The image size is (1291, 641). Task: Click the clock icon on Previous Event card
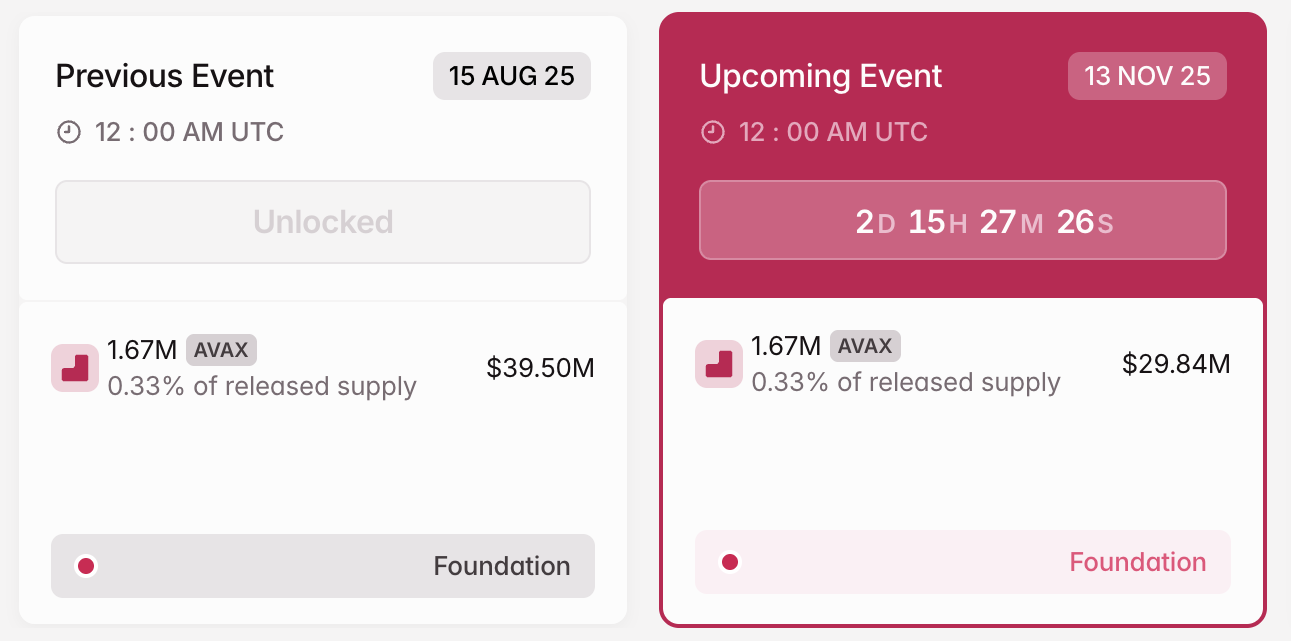pyautogui.click(x=67, y=131)
